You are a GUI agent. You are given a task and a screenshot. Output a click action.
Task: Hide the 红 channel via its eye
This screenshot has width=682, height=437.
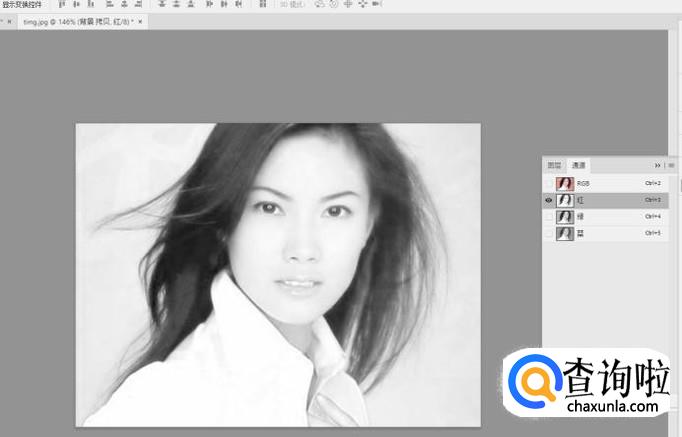(548, 200)
